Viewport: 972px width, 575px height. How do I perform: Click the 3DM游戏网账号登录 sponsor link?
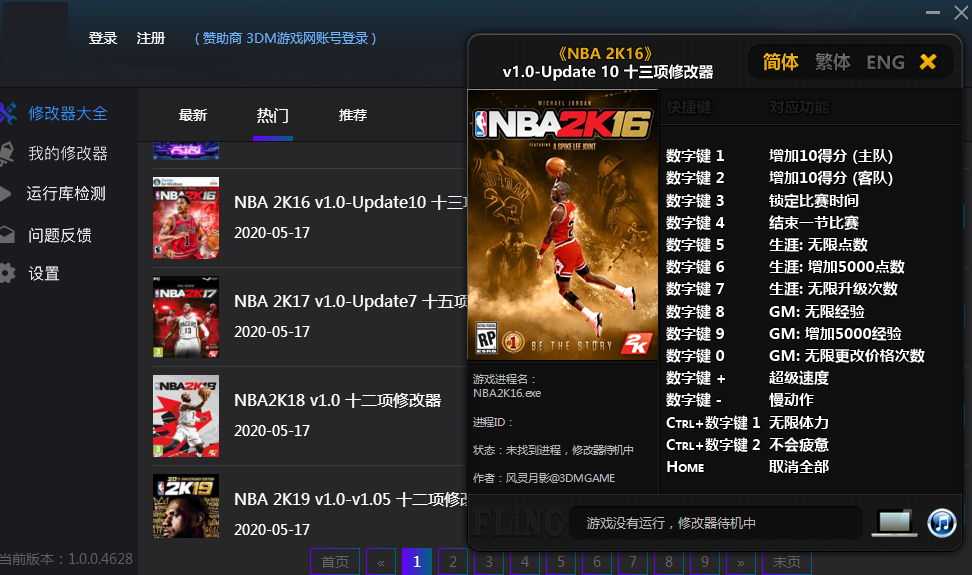(286, 38)
